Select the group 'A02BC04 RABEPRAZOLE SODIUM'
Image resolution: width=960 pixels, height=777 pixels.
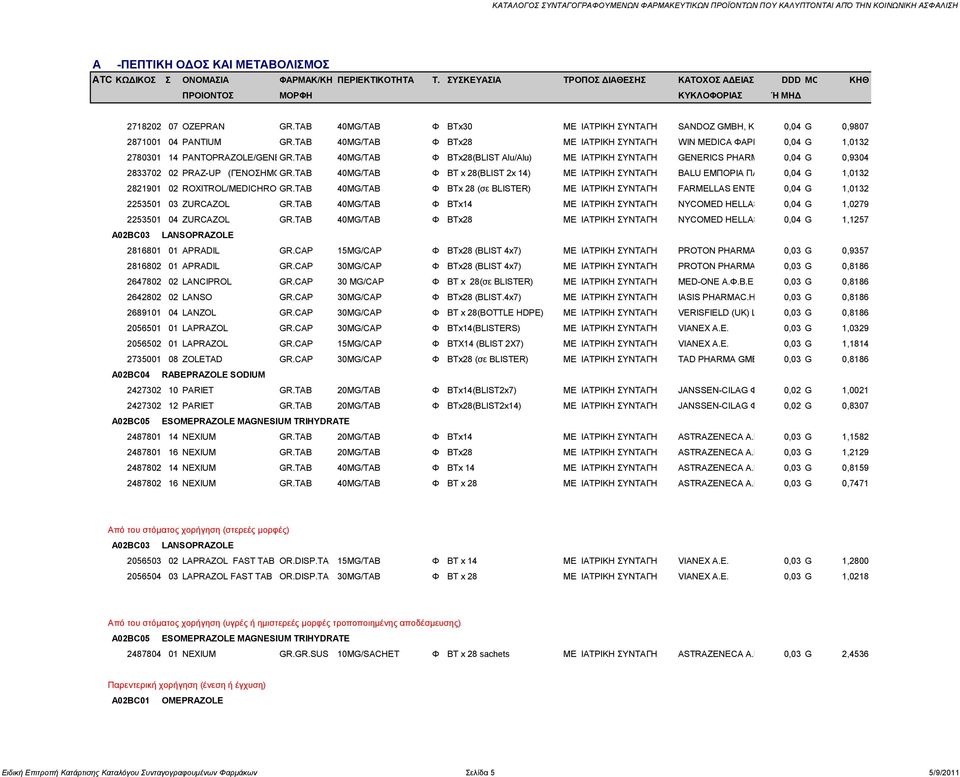(189, 375)
